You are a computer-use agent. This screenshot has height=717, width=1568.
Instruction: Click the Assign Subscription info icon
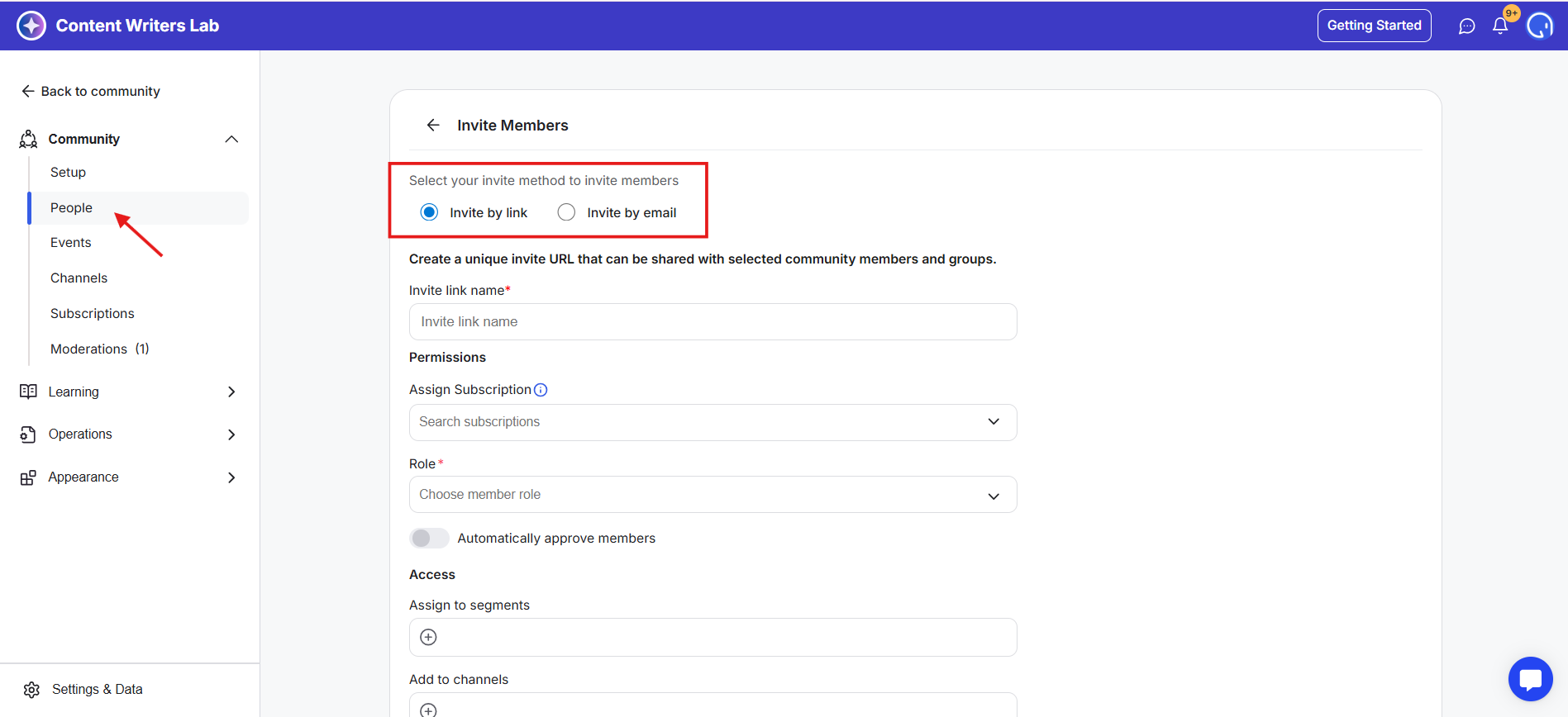541,390
